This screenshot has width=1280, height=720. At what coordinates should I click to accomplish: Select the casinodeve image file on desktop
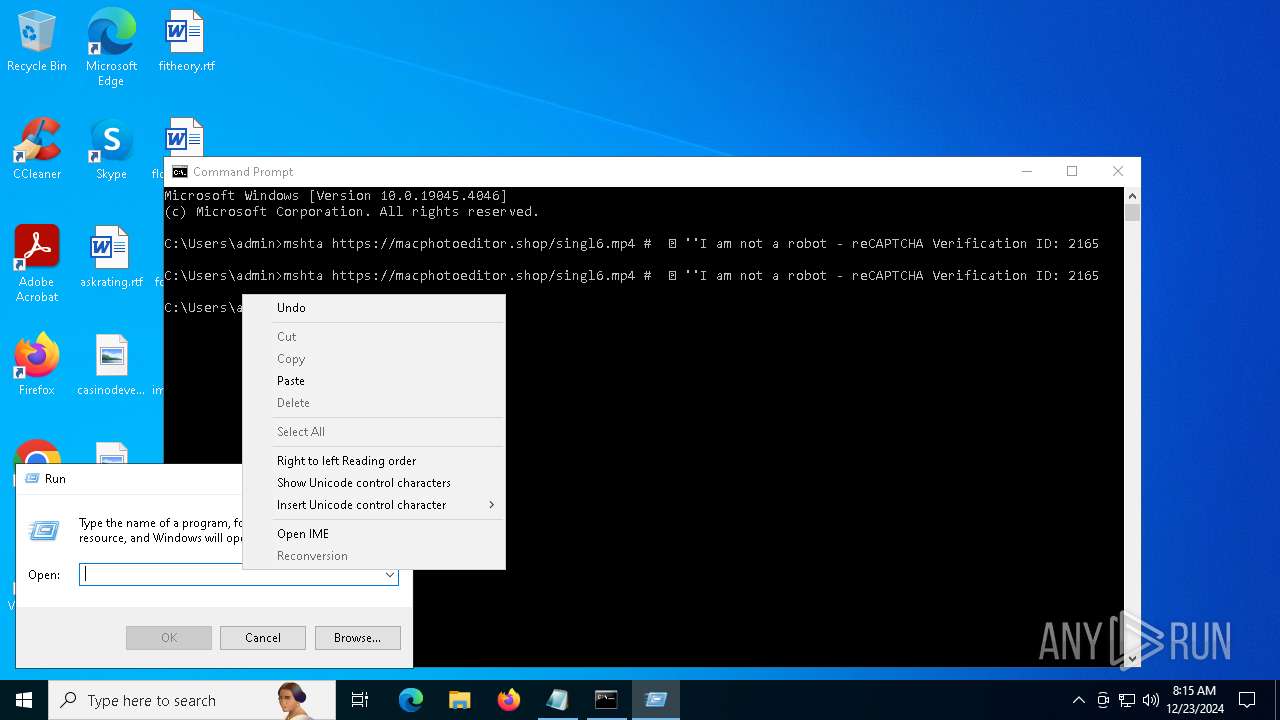tap(111, 366)
